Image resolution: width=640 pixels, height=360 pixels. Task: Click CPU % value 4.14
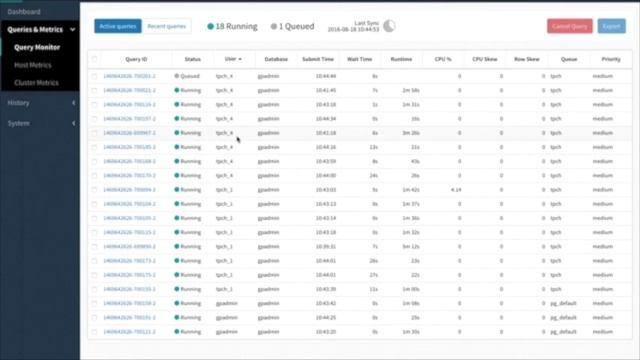pyautogui.click(x=456, y=190)
